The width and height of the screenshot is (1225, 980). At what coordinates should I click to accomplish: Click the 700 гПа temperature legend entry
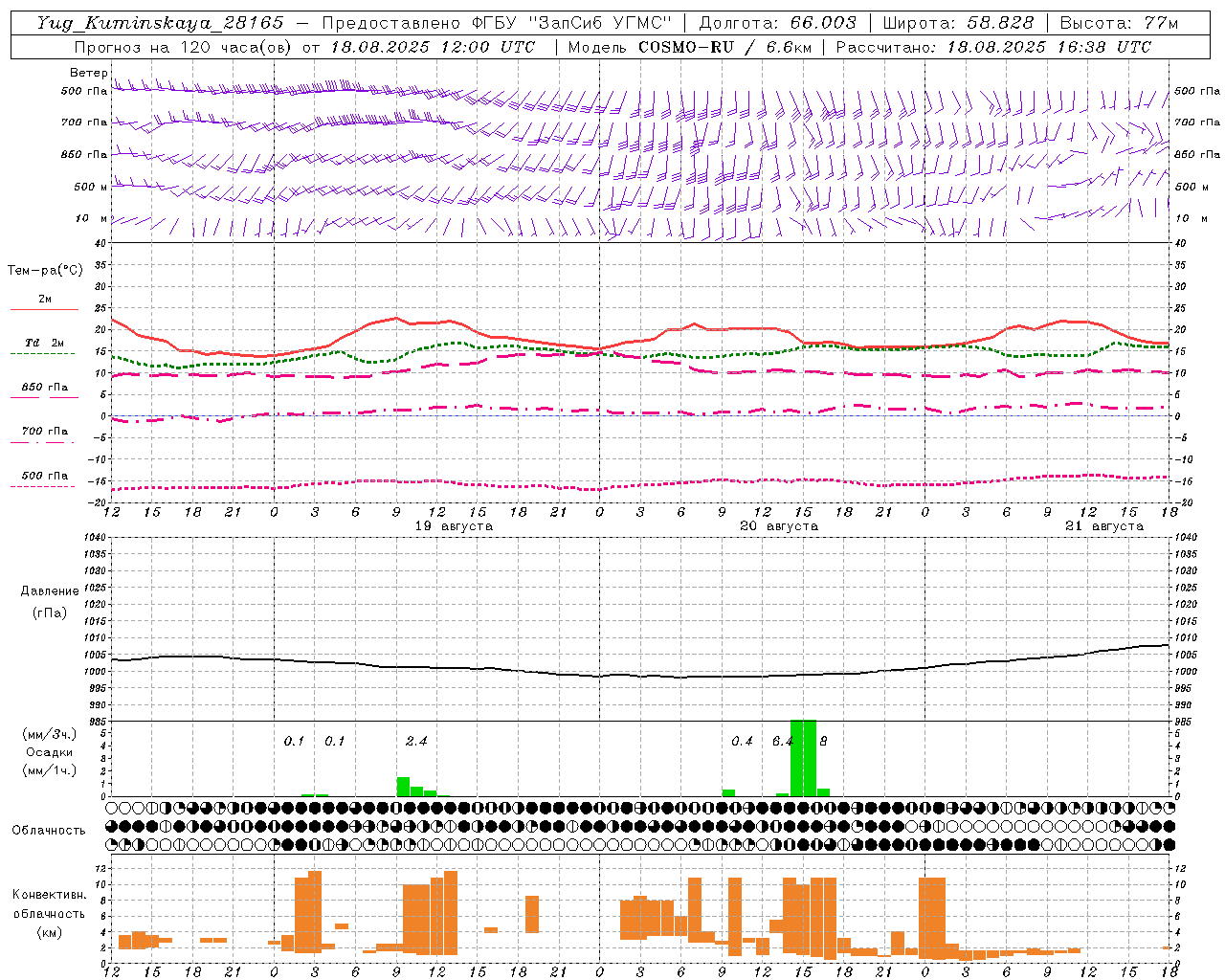[45, 432]
